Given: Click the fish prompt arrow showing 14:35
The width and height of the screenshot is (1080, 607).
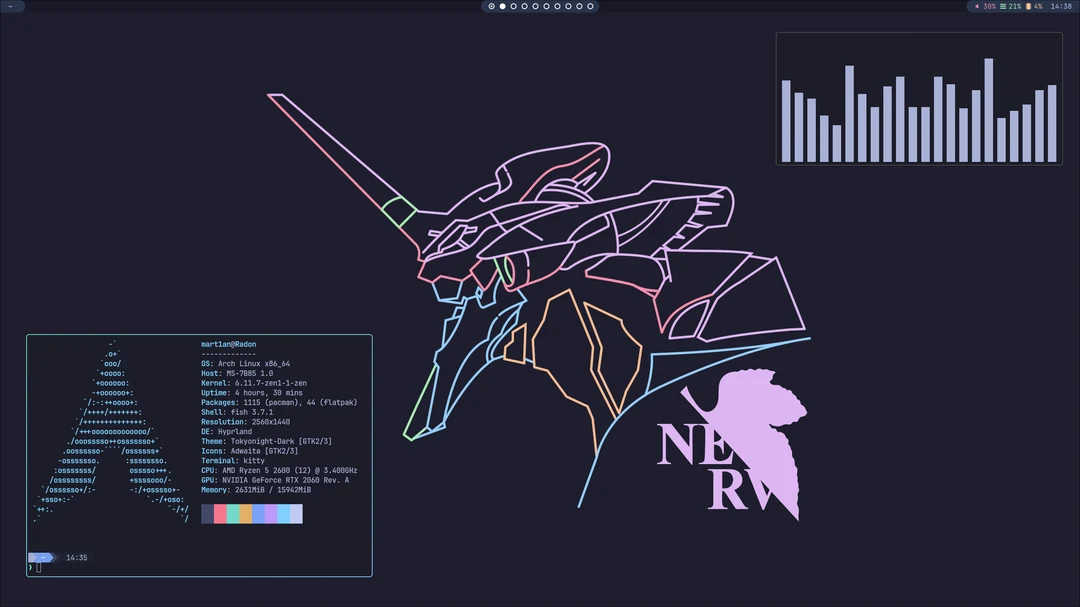Looking at the screenshot, I should point(45,557).
